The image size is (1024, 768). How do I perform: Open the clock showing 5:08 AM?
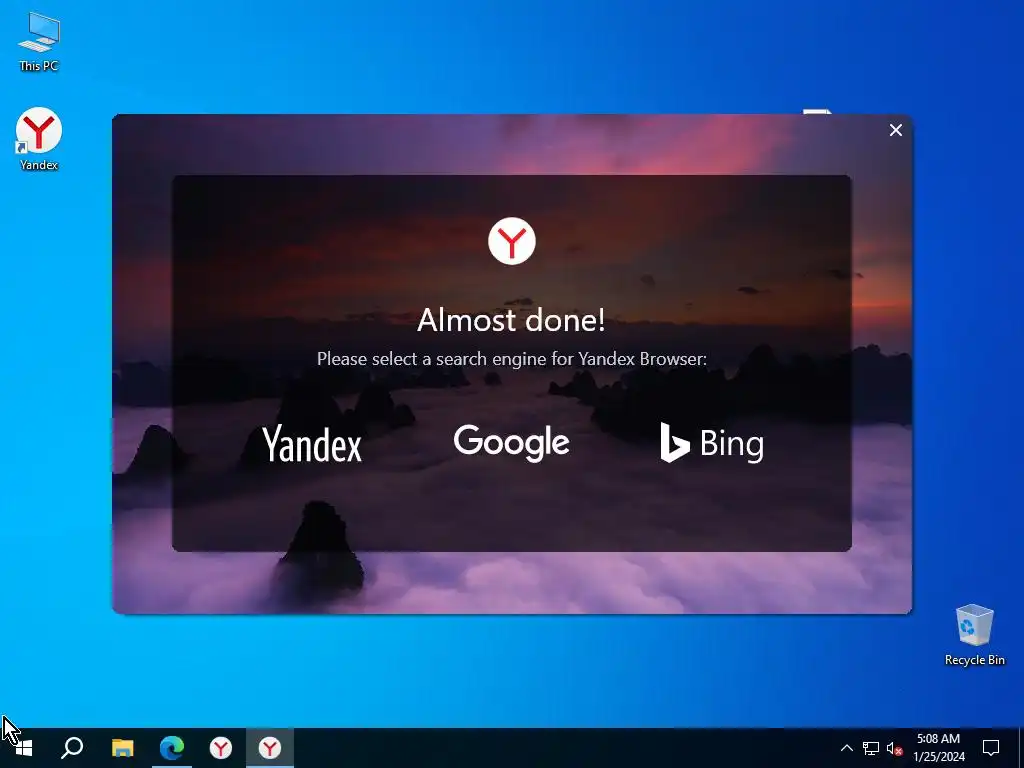coord(938,748)
